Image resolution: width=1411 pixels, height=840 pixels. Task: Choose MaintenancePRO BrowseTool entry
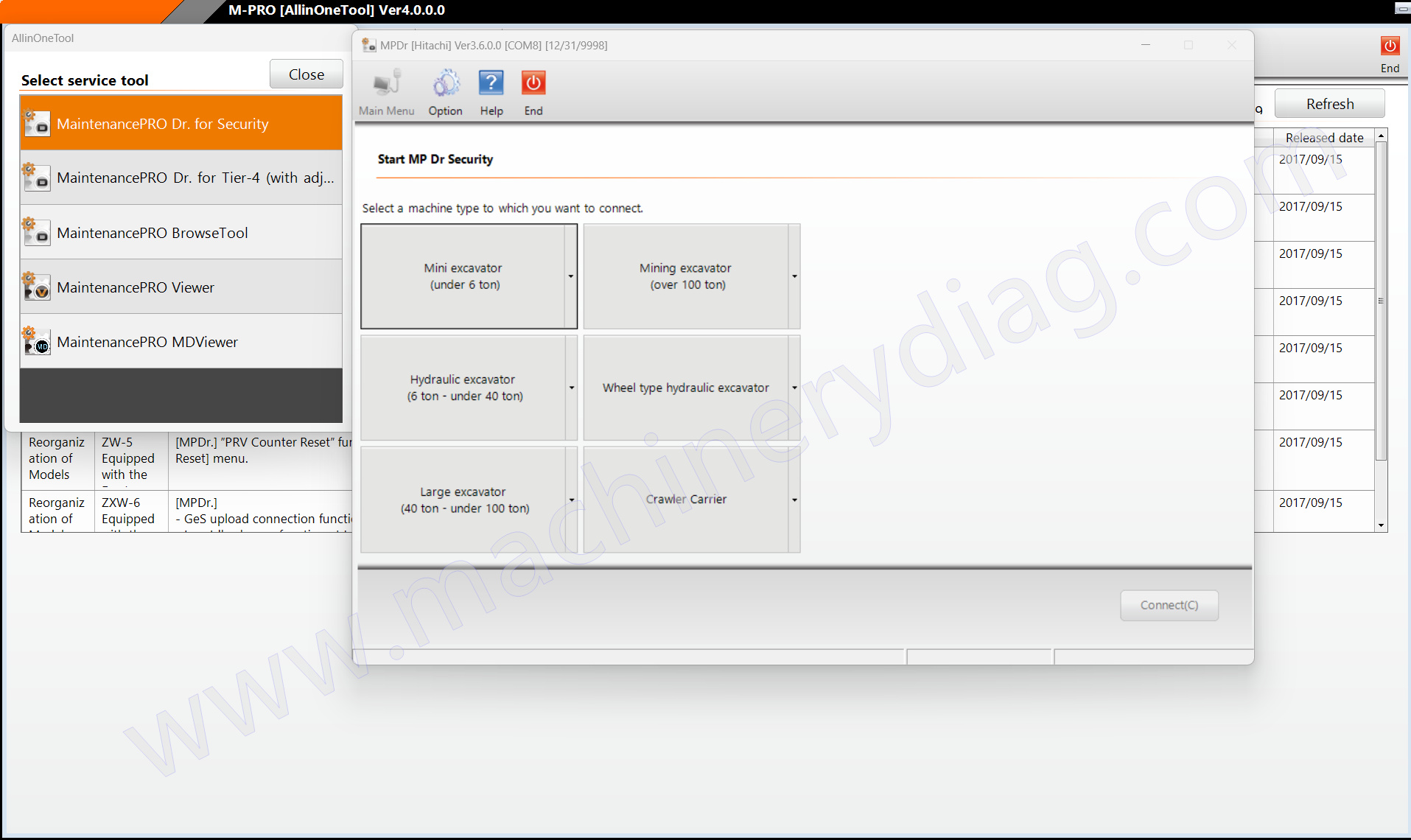(181, 232)
